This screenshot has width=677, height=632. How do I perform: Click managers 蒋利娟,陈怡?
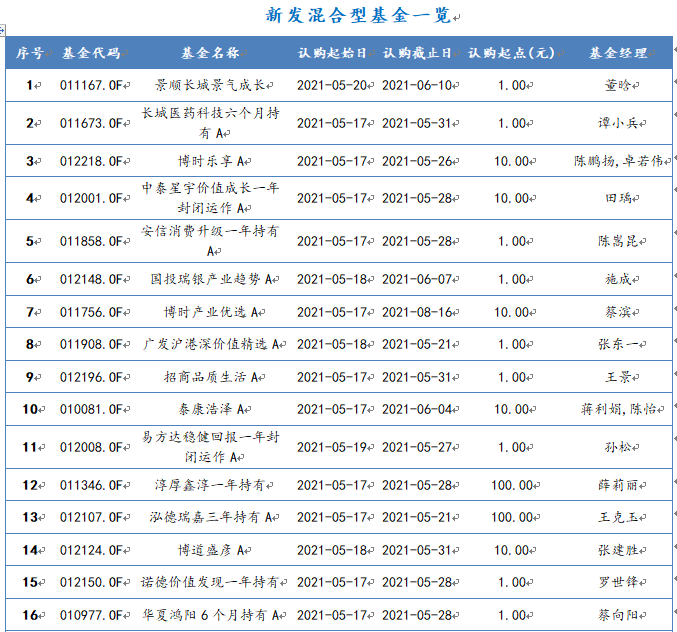click(618, 409)
